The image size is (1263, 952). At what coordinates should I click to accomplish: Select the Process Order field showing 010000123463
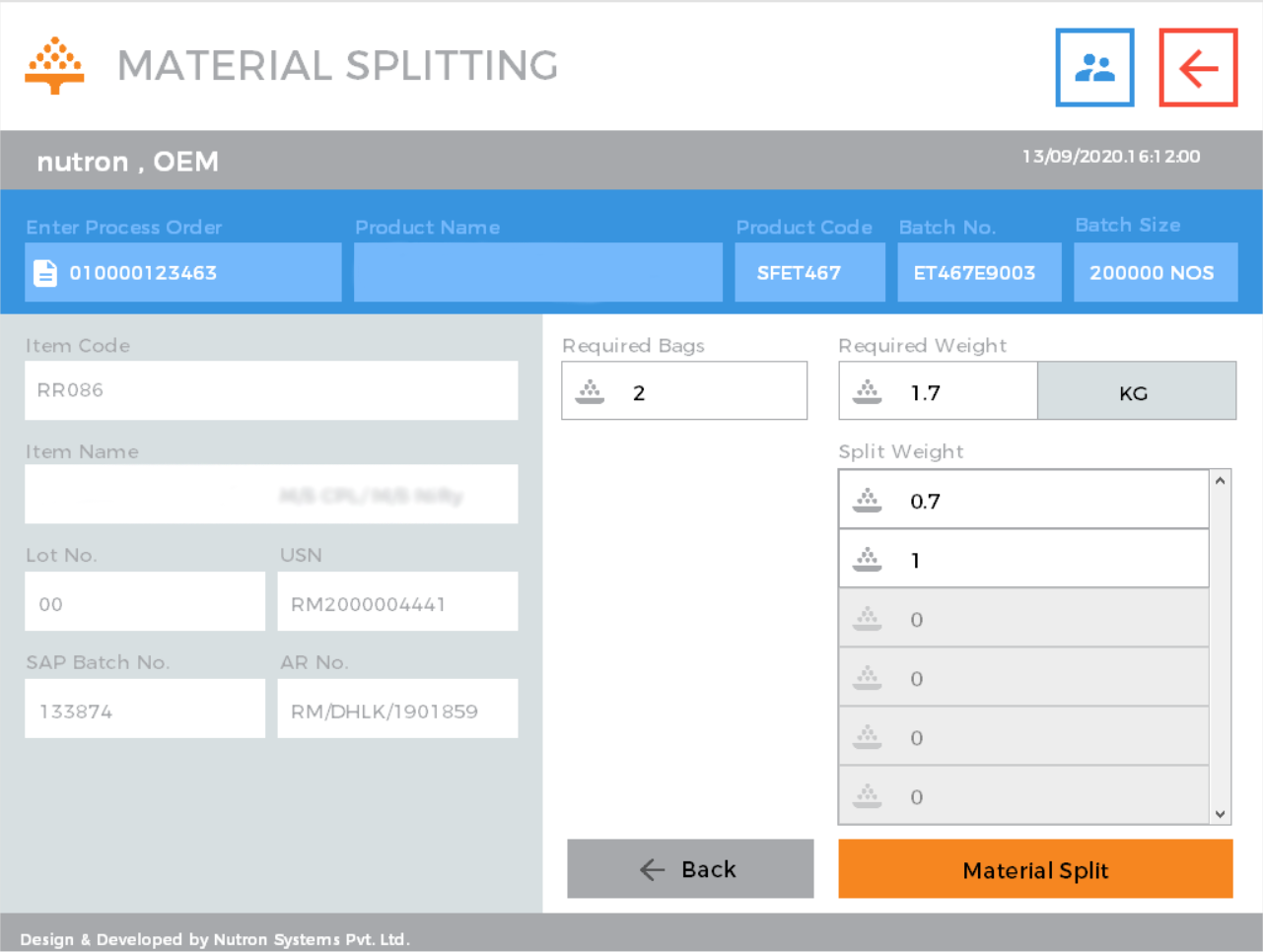[182, 272]
